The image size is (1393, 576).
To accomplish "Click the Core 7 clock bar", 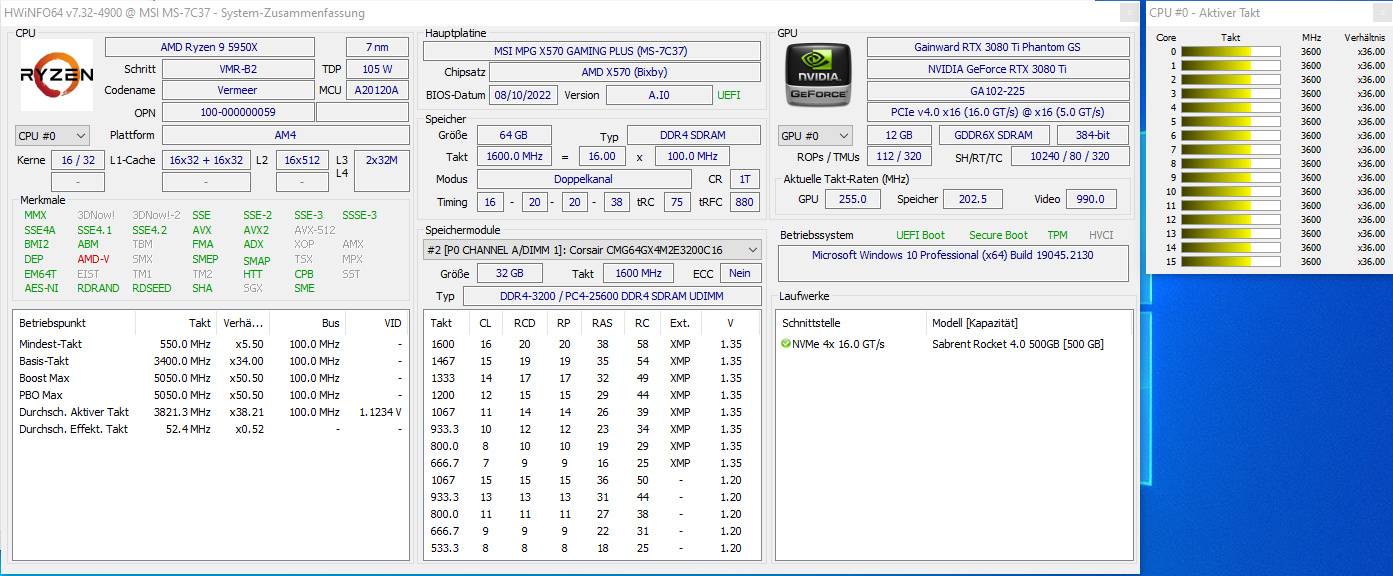I will 1231,150.
